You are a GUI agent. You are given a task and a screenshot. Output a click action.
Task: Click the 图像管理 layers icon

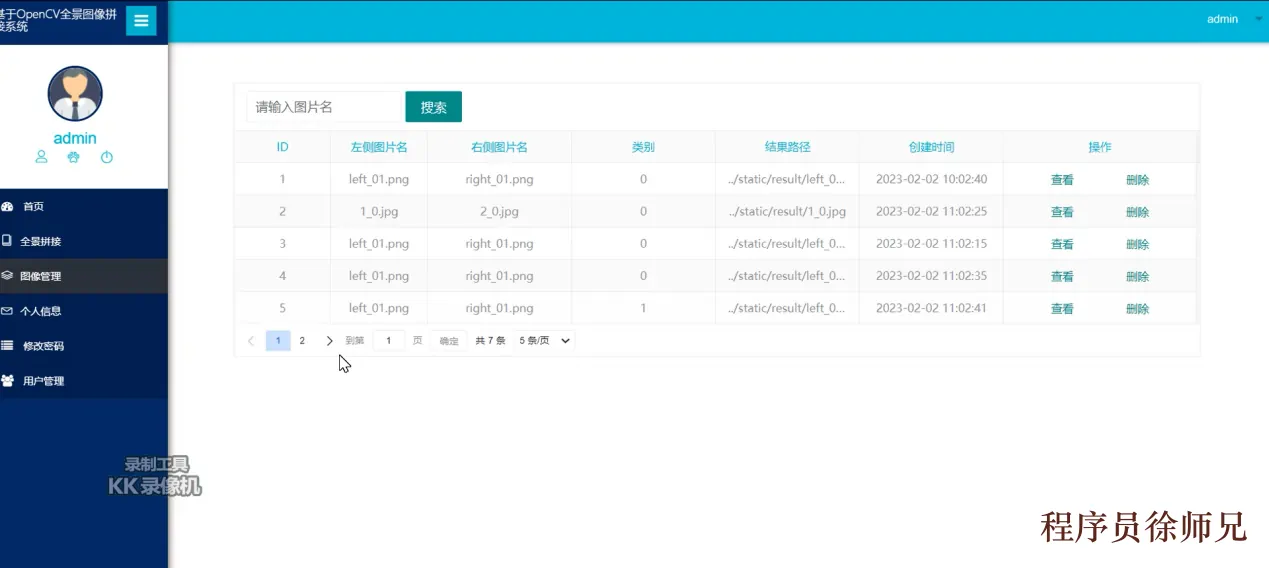point(7,276)
